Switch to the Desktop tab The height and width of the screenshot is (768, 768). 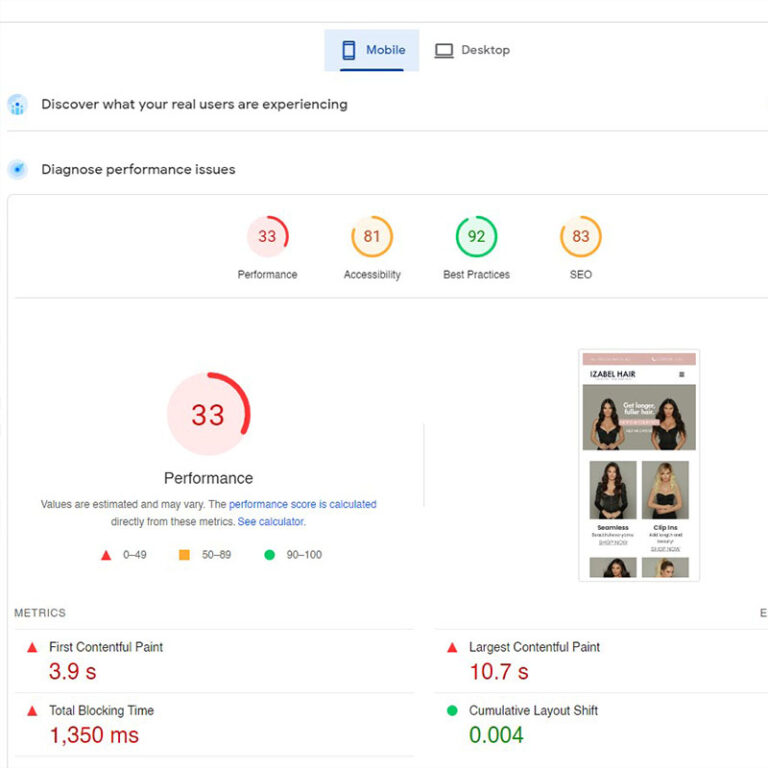click(472, 50)
